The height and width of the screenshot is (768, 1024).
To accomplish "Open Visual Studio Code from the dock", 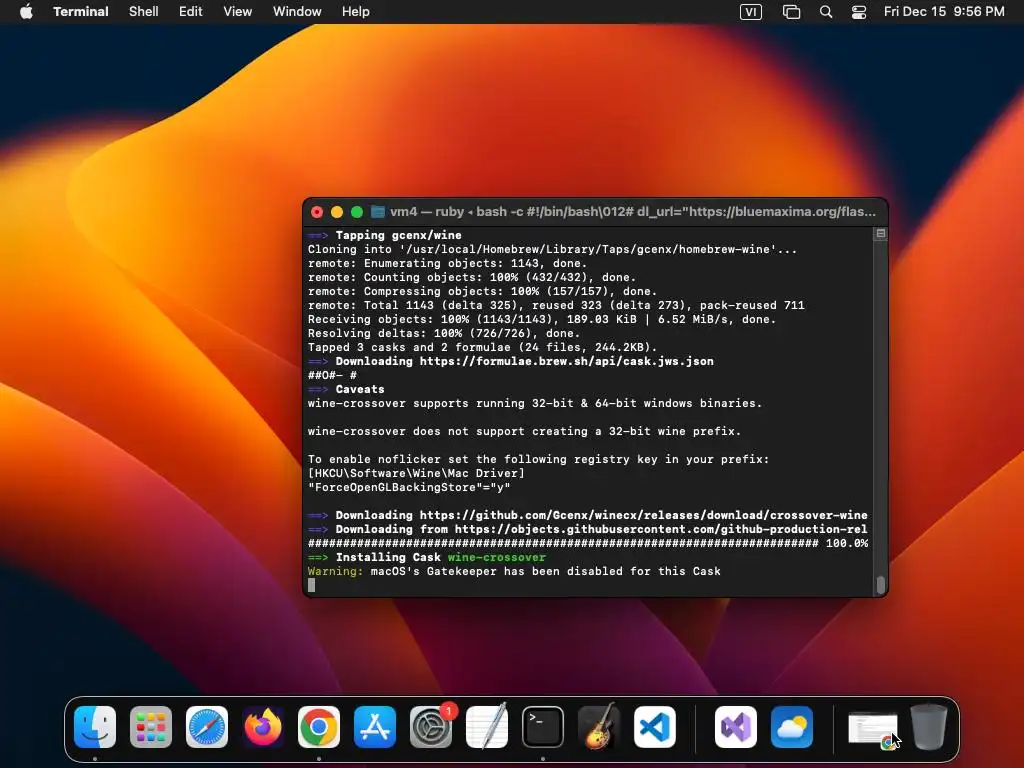I will [x=655, y=727].
